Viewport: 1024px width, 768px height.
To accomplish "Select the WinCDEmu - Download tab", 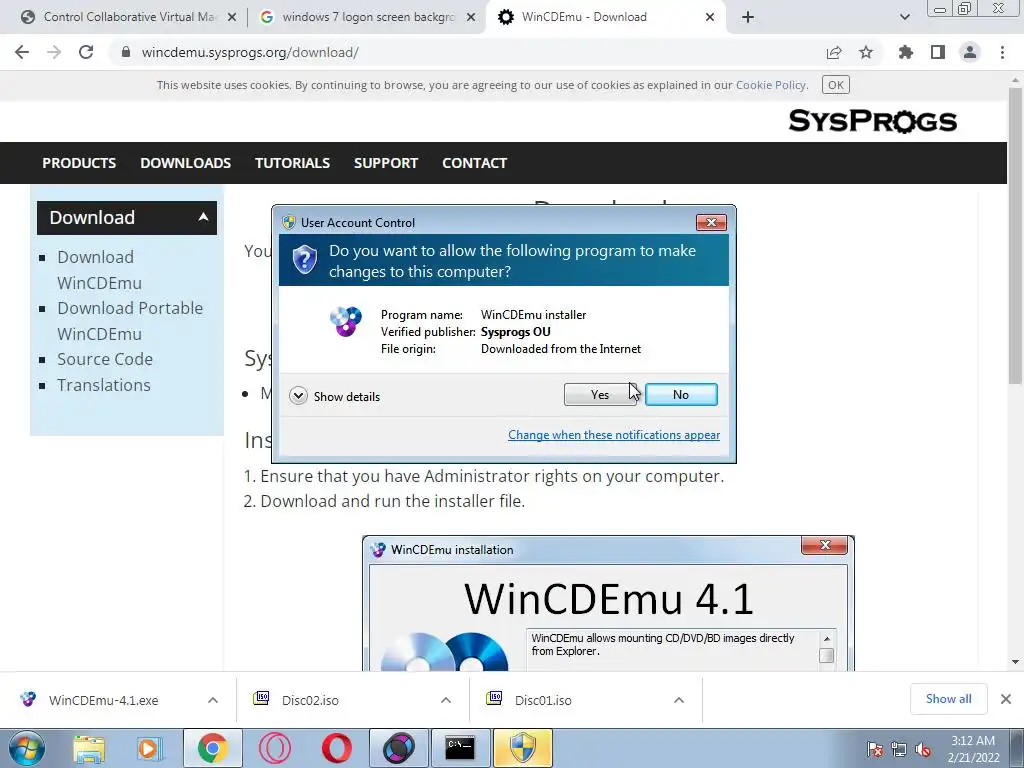I will pyautogui.click(x=604, y=17).
